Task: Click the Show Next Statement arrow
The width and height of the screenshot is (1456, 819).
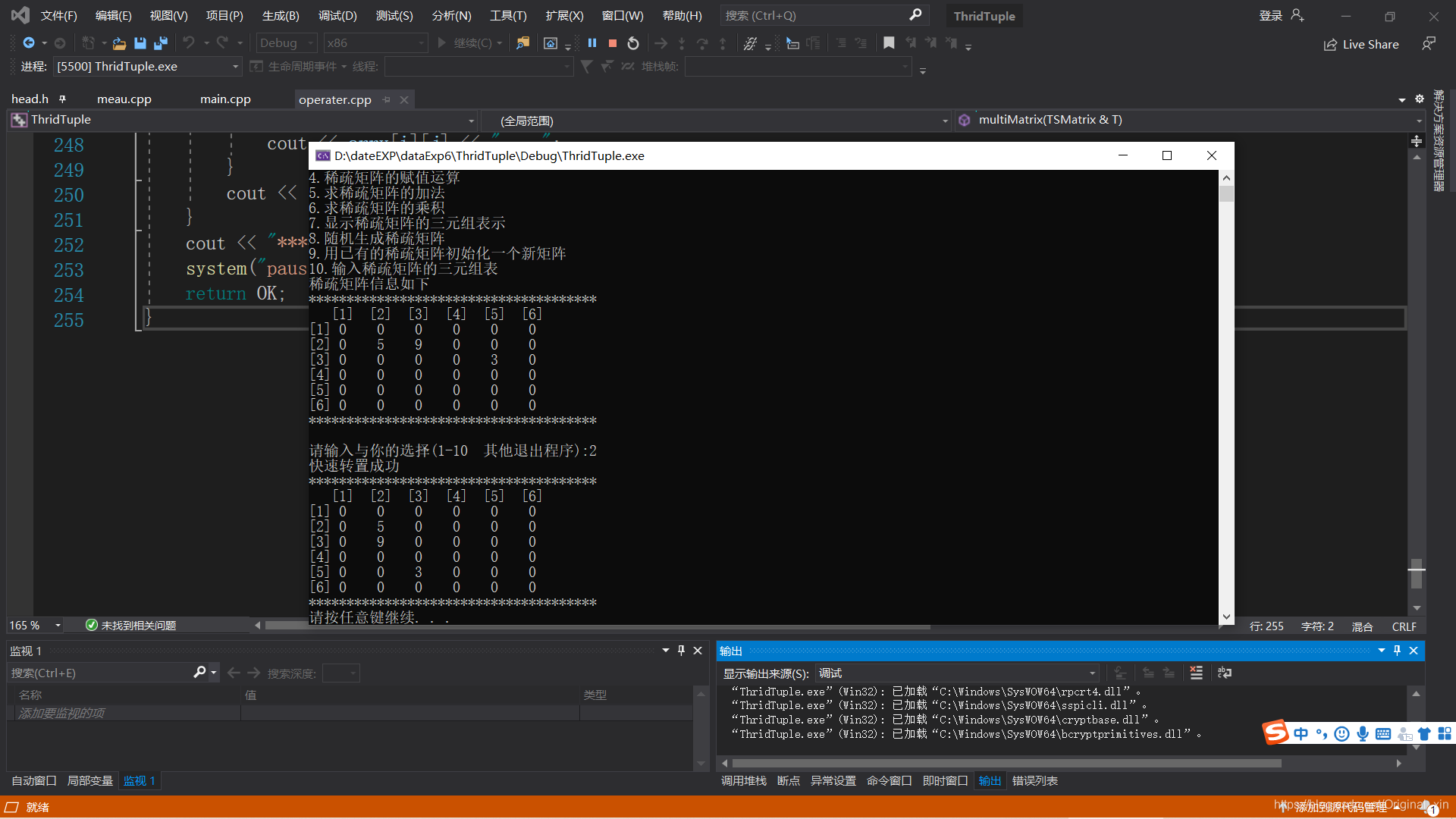Action: coord(661,43)
